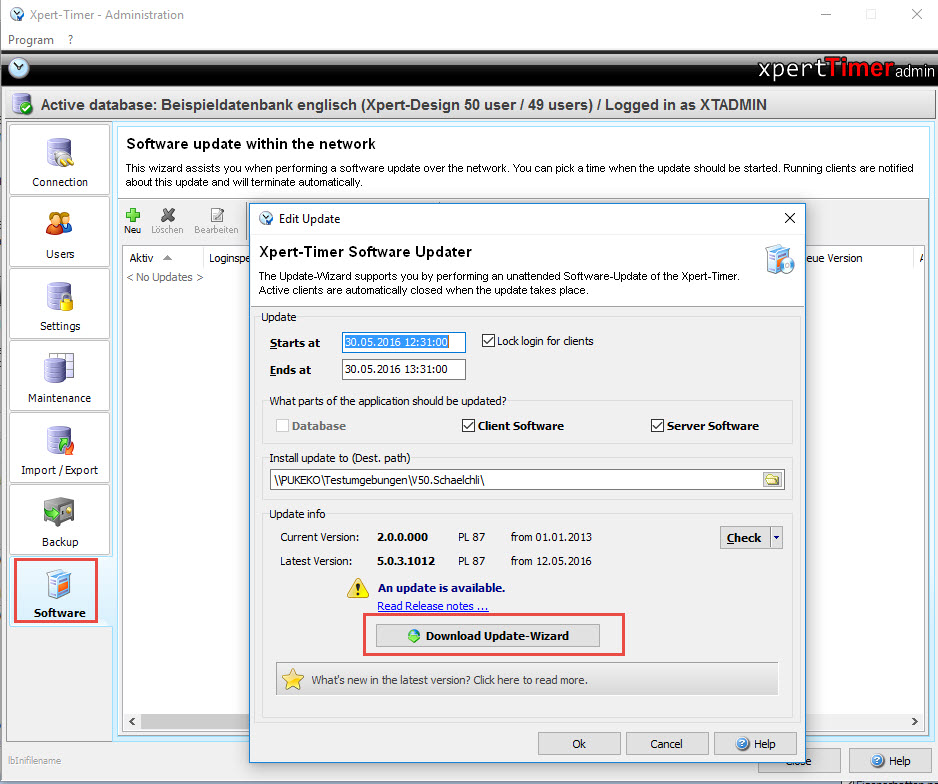Browse for destination path folder icon
Viewport: 938px width, 784px height.
772,480
